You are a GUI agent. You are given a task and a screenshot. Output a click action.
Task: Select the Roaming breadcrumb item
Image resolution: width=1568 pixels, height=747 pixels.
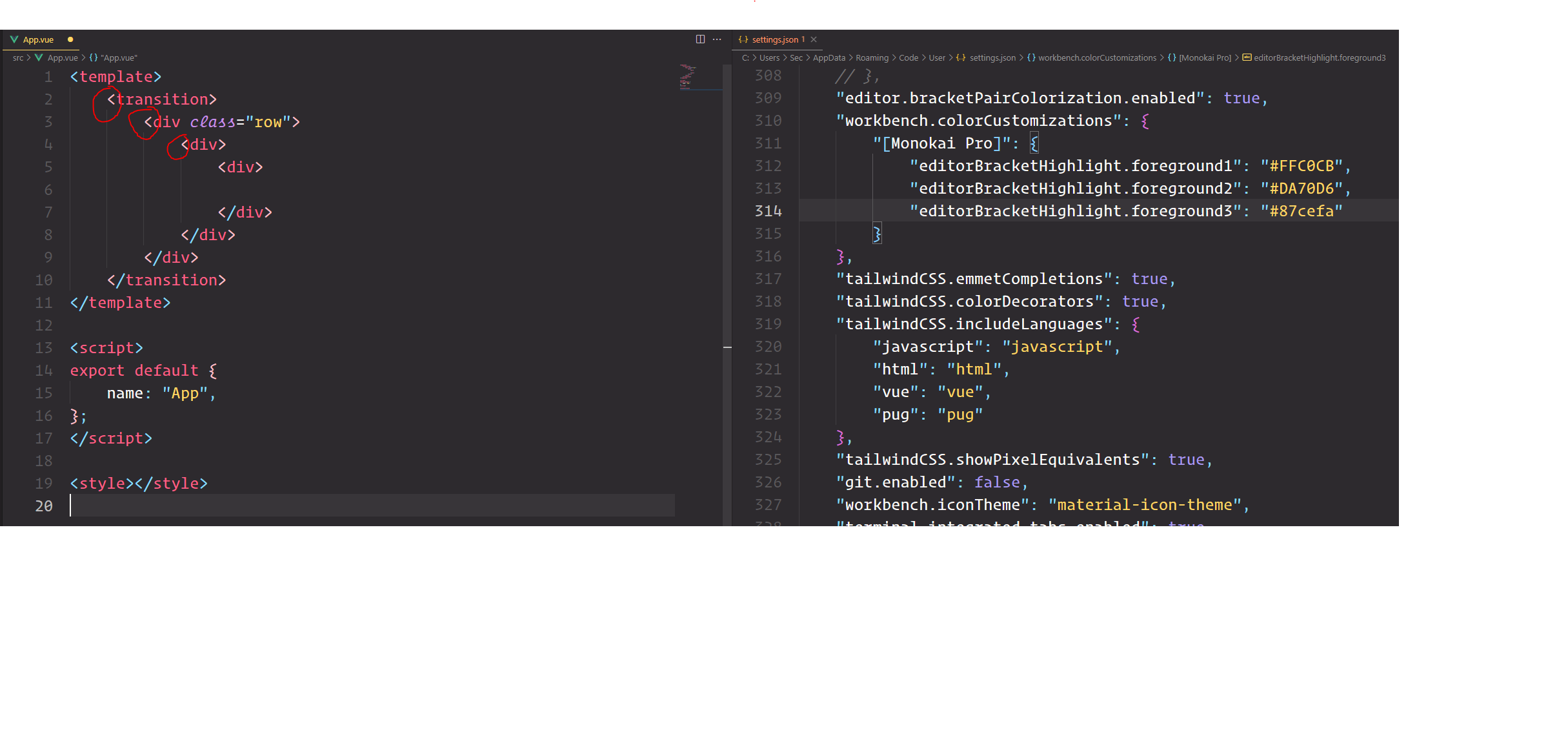(x=872, y=57)
